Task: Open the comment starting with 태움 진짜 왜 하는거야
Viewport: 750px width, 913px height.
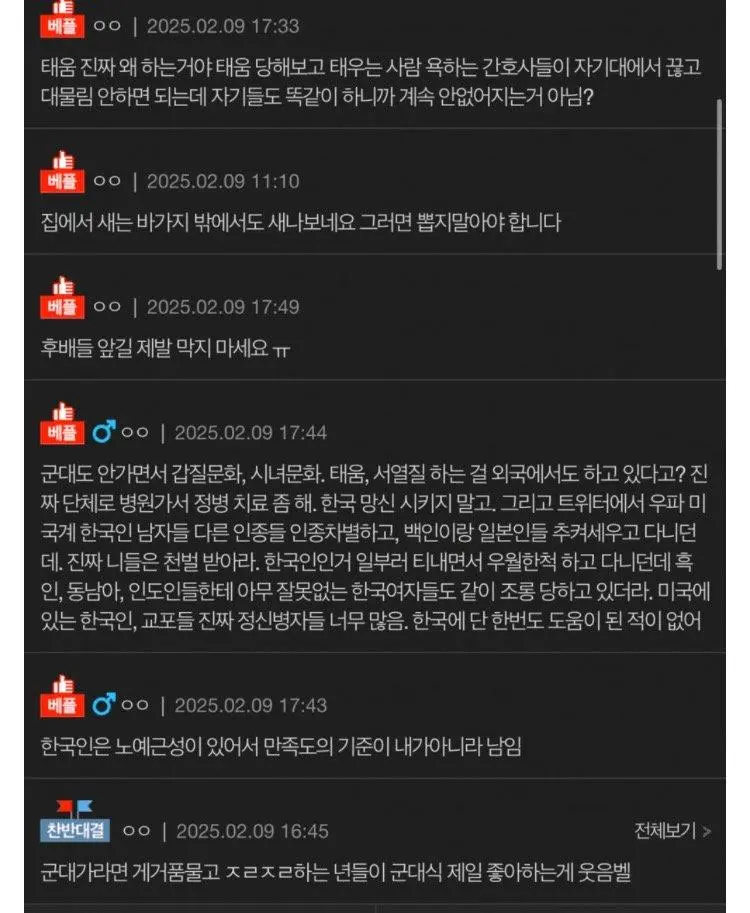Action: click(371, 82)
